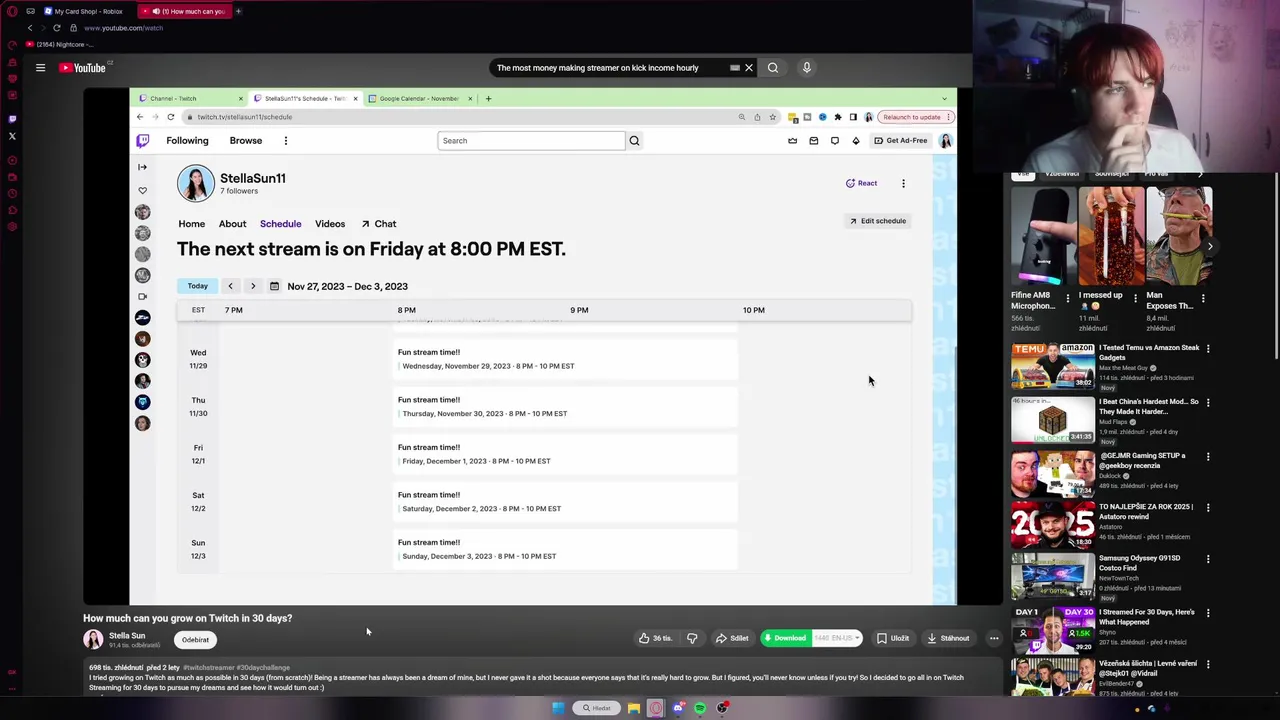Screen dimensions: 1280x720
Task: Open the Twitch top nav more menu
Action: (x=286, y=141)
